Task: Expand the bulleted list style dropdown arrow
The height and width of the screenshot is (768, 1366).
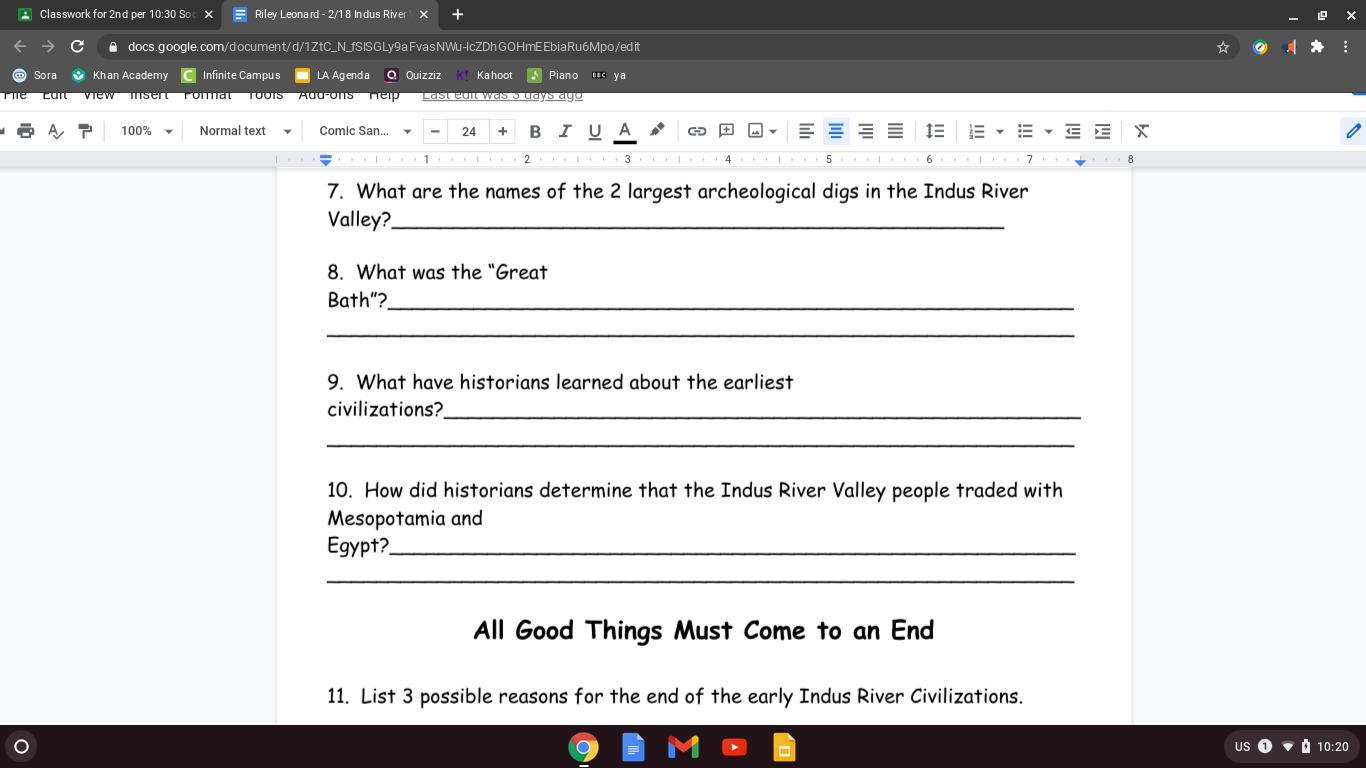Action: pyautogui.click(x=1048, y=131)
